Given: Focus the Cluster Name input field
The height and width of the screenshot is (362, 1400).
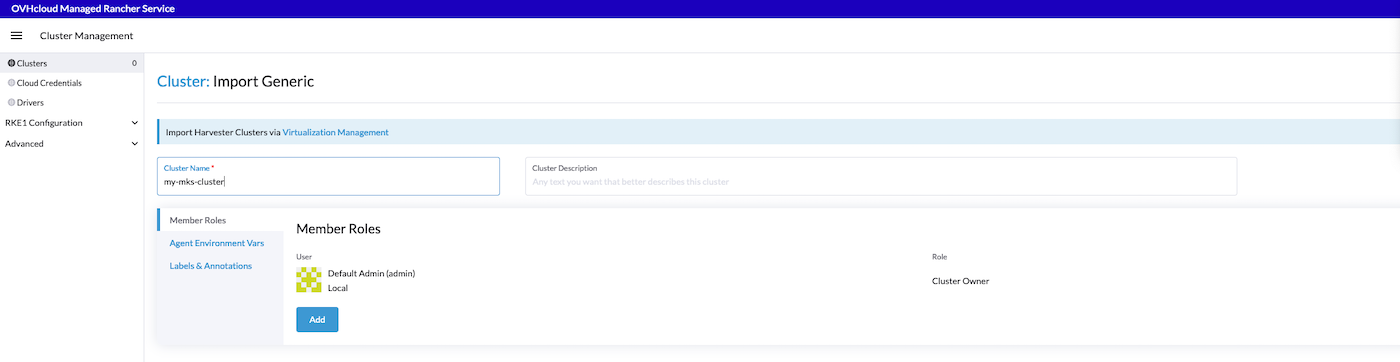Looking at the screenshot, I should pos(328,176).
